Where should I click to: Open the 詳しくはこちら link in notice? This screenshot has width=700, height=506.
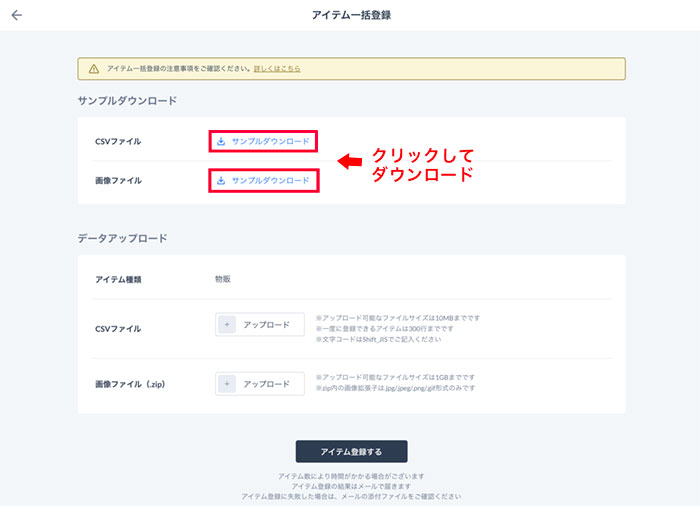pyautogui.click(x=277, y=69)
